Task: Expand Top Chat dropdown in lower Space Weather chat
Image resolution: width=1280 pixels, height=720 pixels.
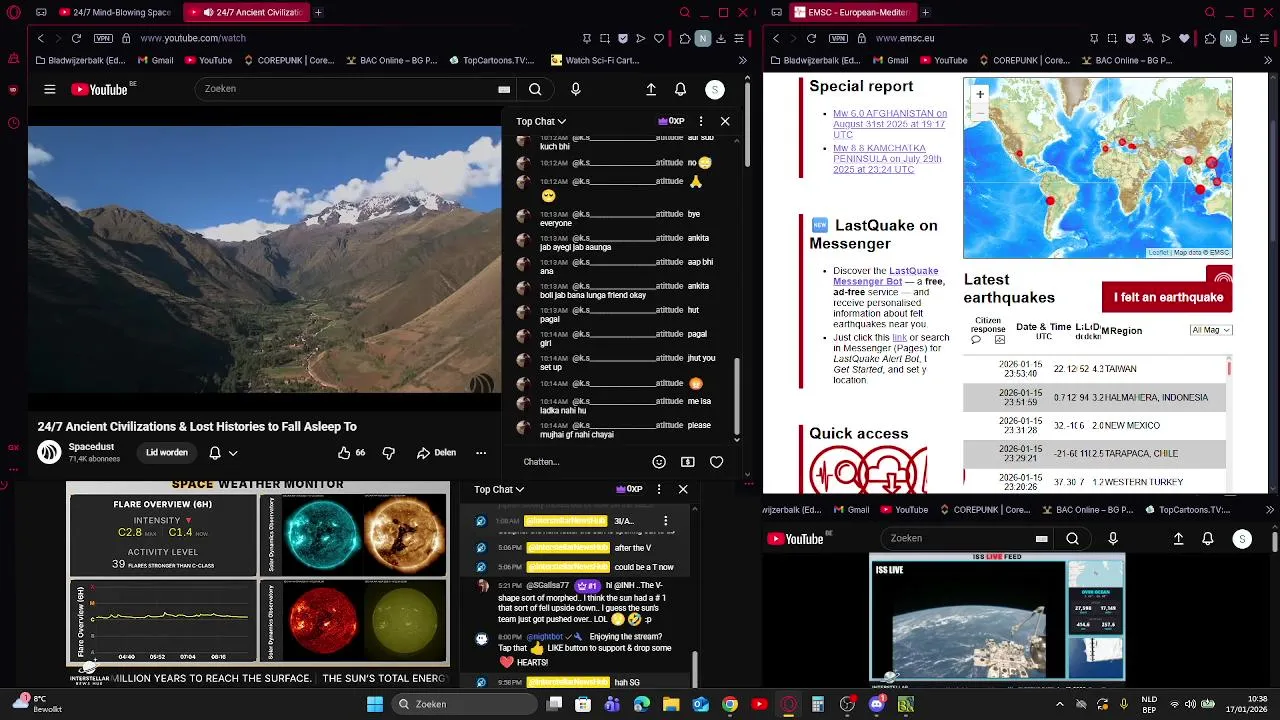Action: [499, 489]
